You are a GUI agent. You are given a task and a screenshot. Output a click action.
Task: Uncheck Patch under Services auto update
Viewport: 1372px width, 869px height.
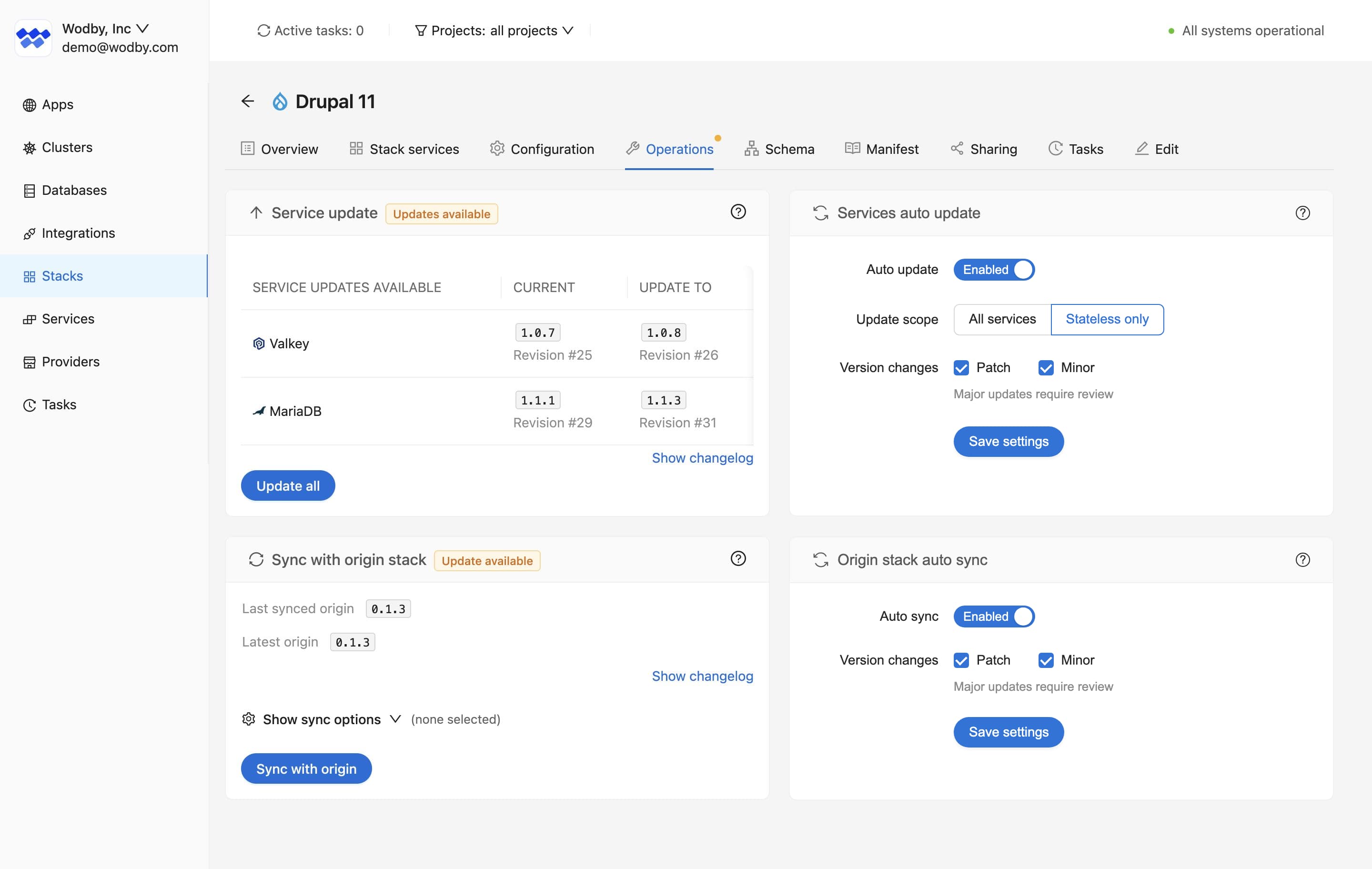point(961,368)
